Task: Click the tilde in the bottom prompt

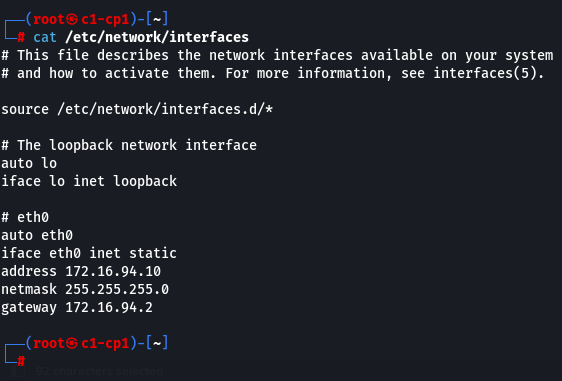Action: tap(157, 343)
